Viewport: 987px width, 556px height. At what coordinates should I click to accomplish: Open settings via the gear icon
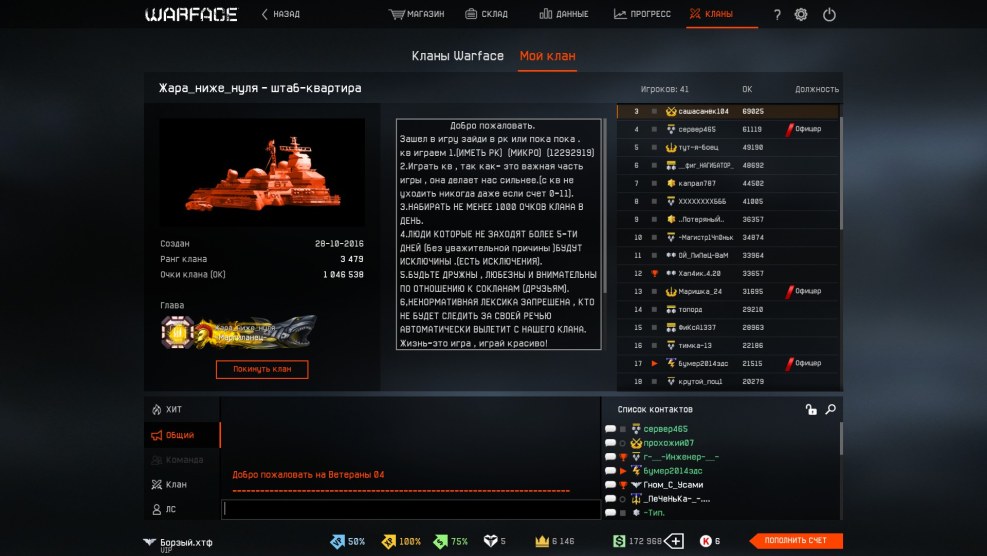pyautogui.click(x=801, y=15)
